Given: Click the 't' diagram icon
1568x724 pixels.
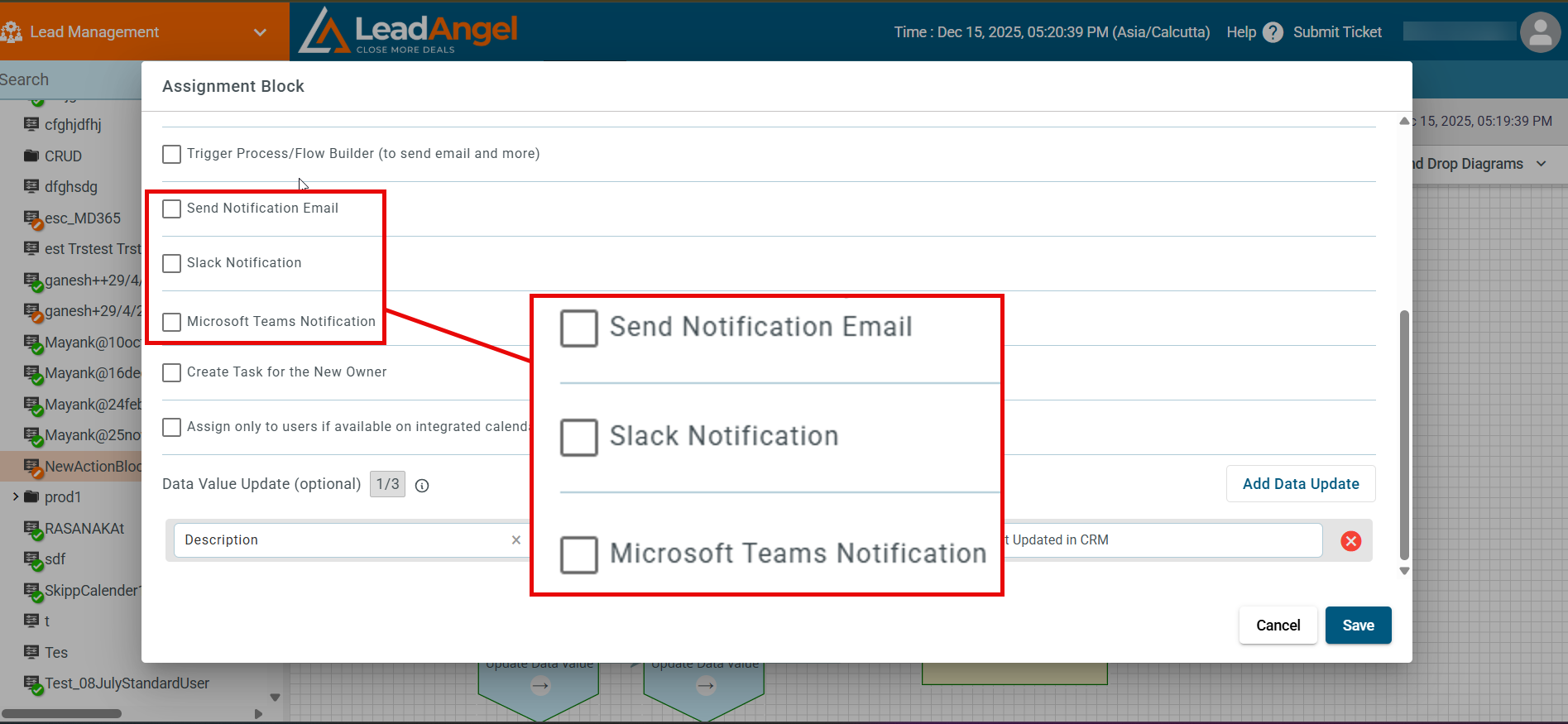Looking at the screenshot, I should coord(31,621).
